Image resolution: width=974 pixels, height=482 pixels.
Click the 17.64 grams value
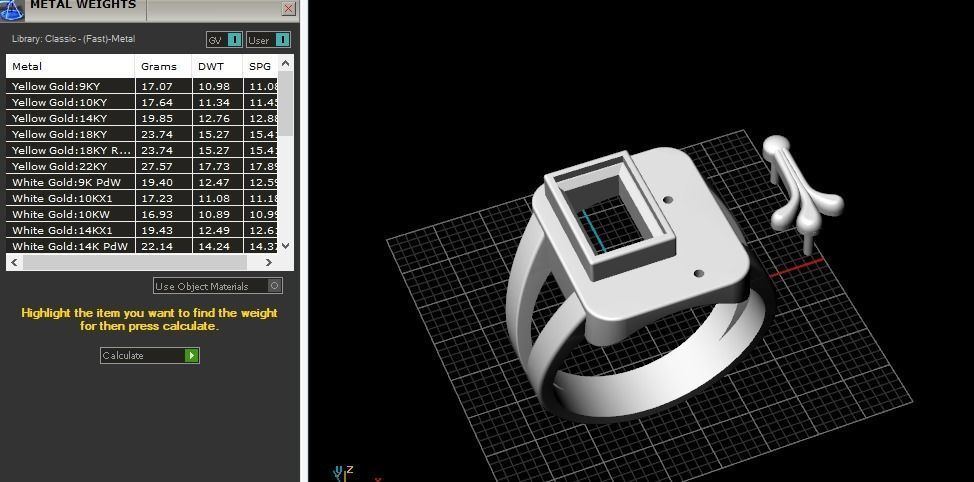tap(157, 102)
